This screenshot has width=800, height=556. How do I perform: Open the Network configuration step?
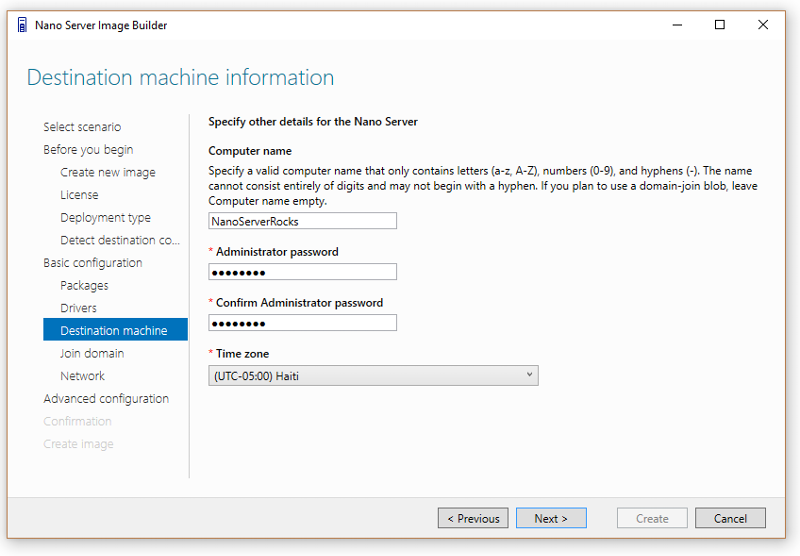pos(82,376)
